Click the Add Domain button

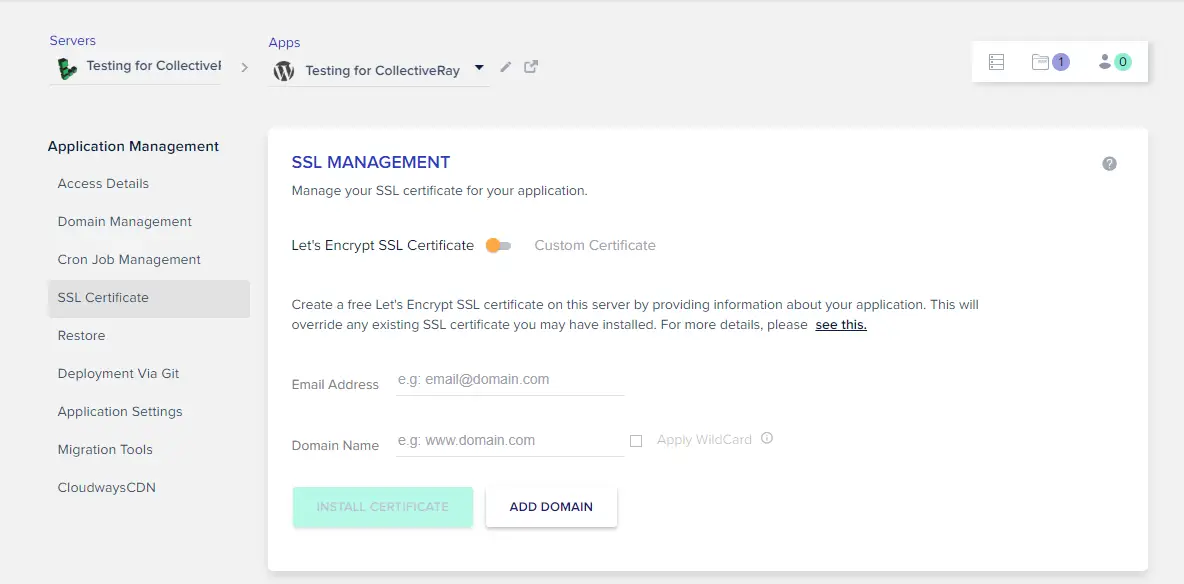click(x=551, y=507)
